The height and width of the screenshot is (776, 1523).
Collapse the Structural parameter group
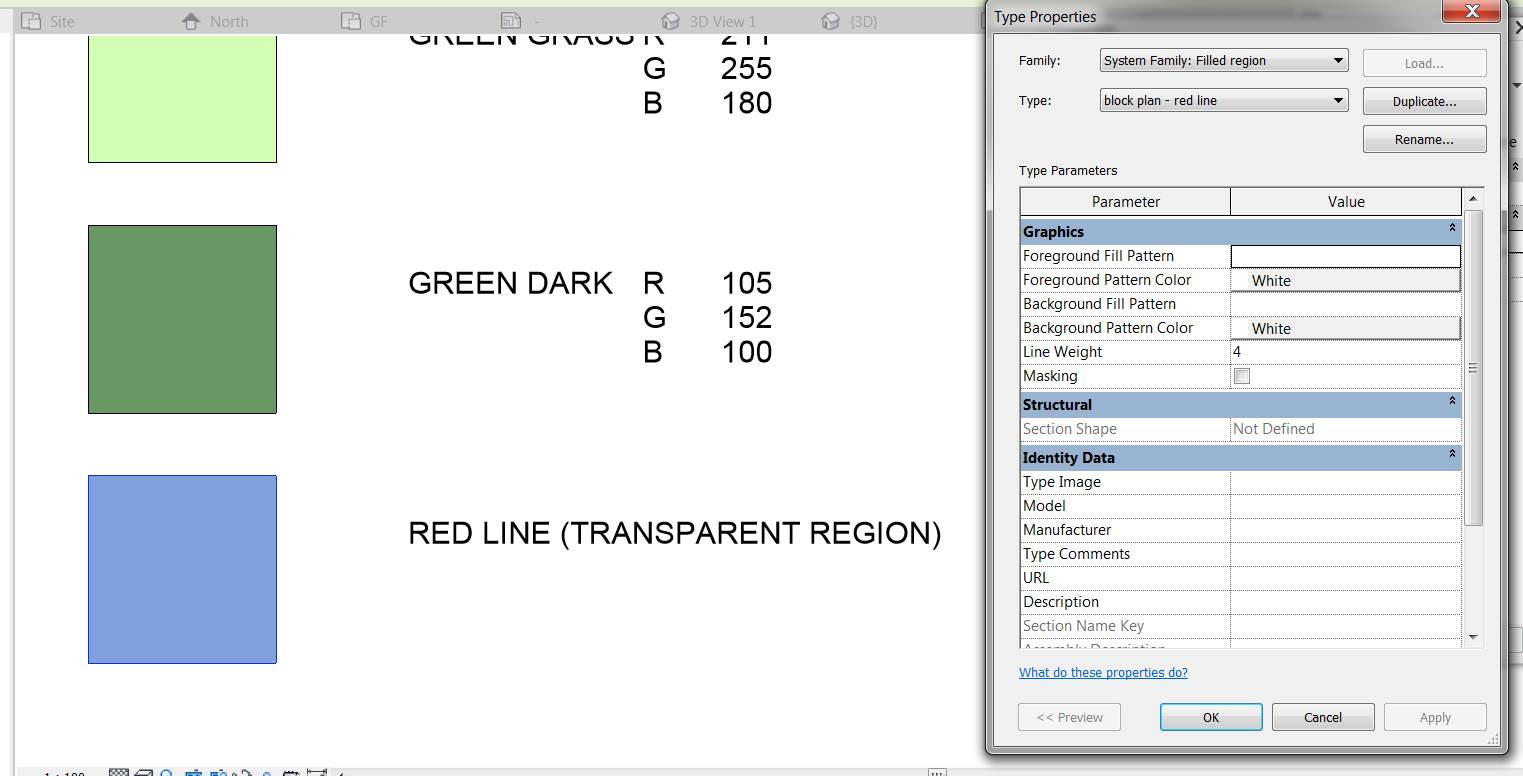tap(1451, 402)
